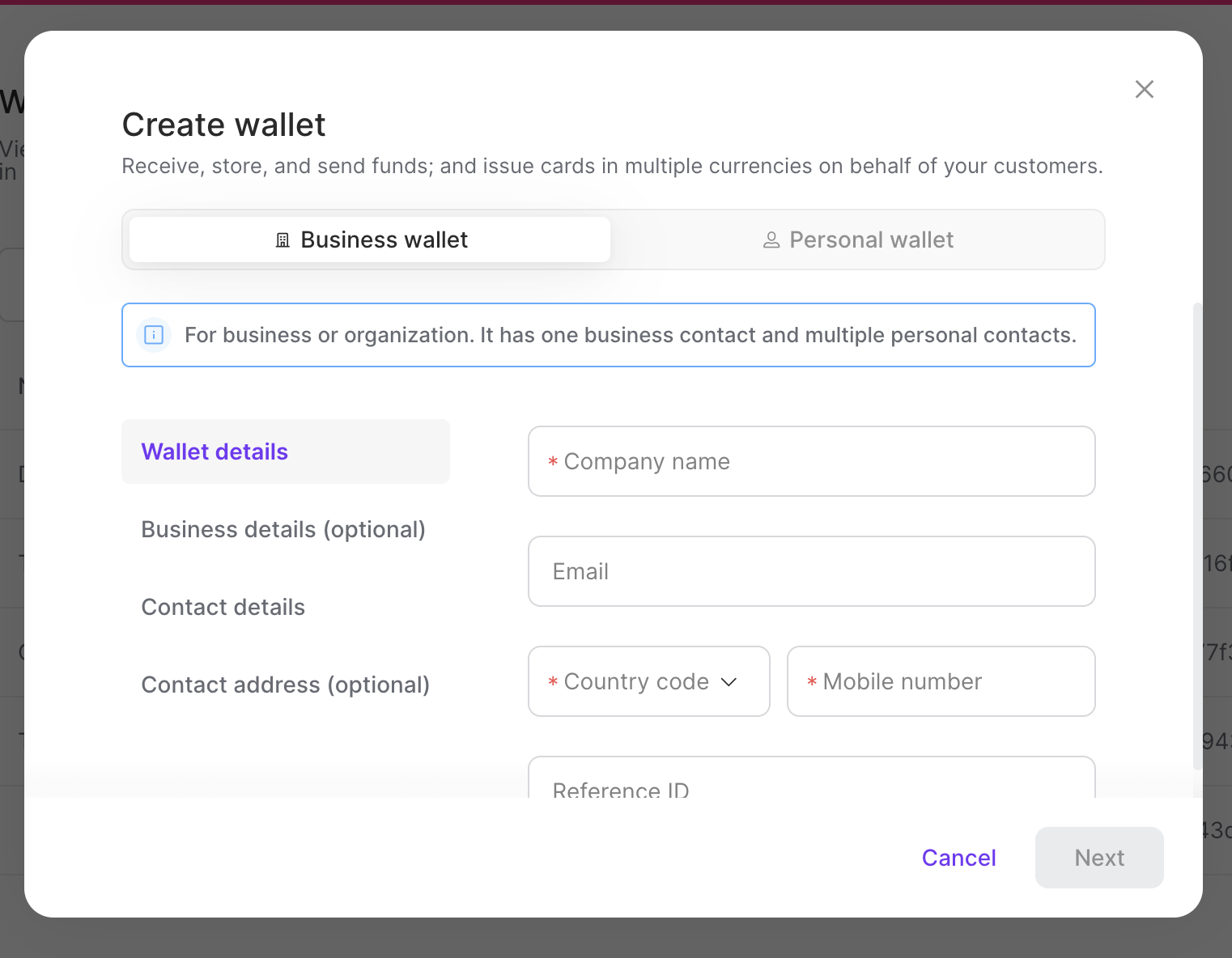Click the Mobile number input field
Image resolution: width=1232 pixels, height=958 pixels.
[941, 681]
